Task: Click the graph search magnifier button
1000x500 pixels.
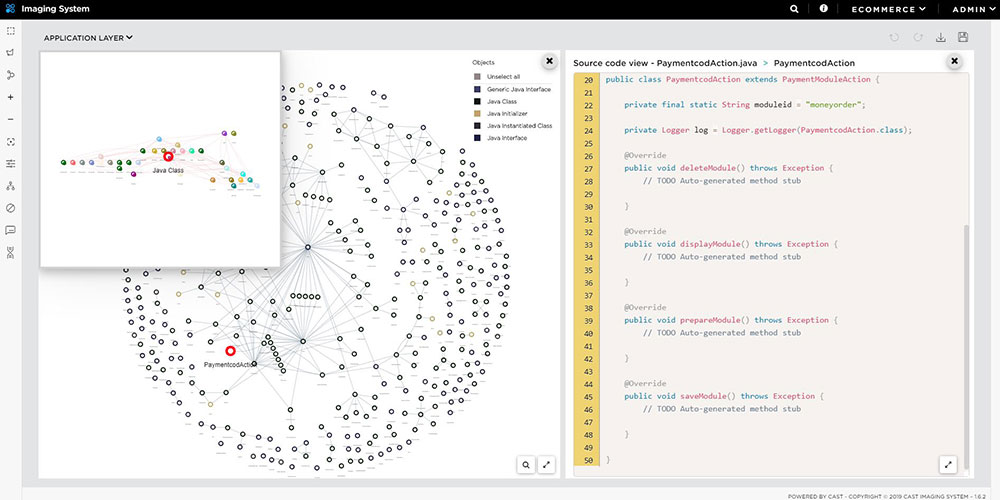Action: coord(525,464)
